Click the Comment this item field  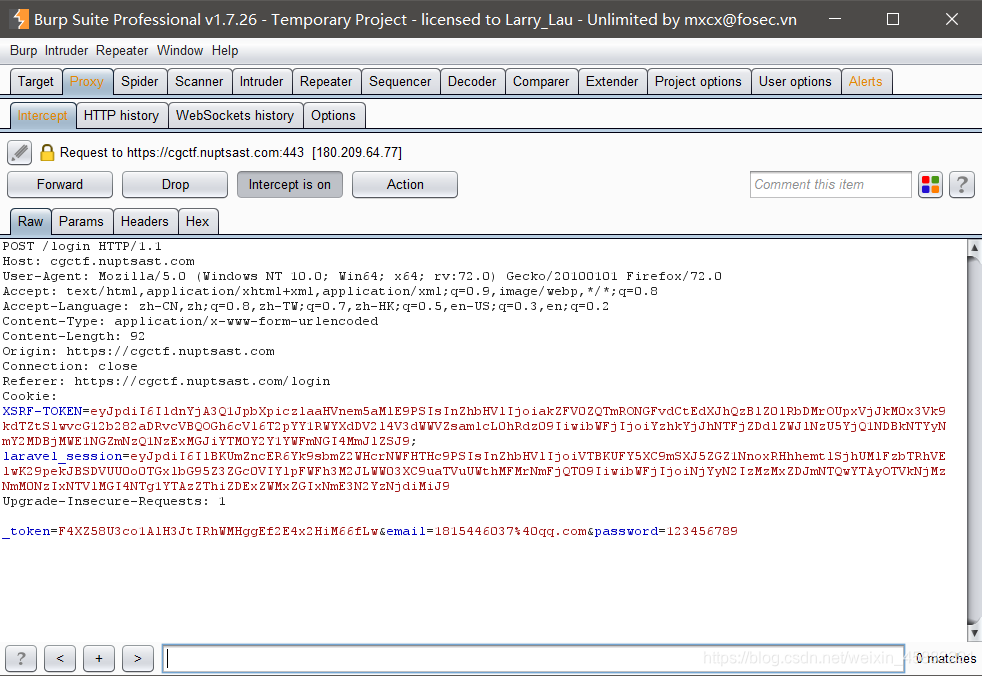coord(830,185)
